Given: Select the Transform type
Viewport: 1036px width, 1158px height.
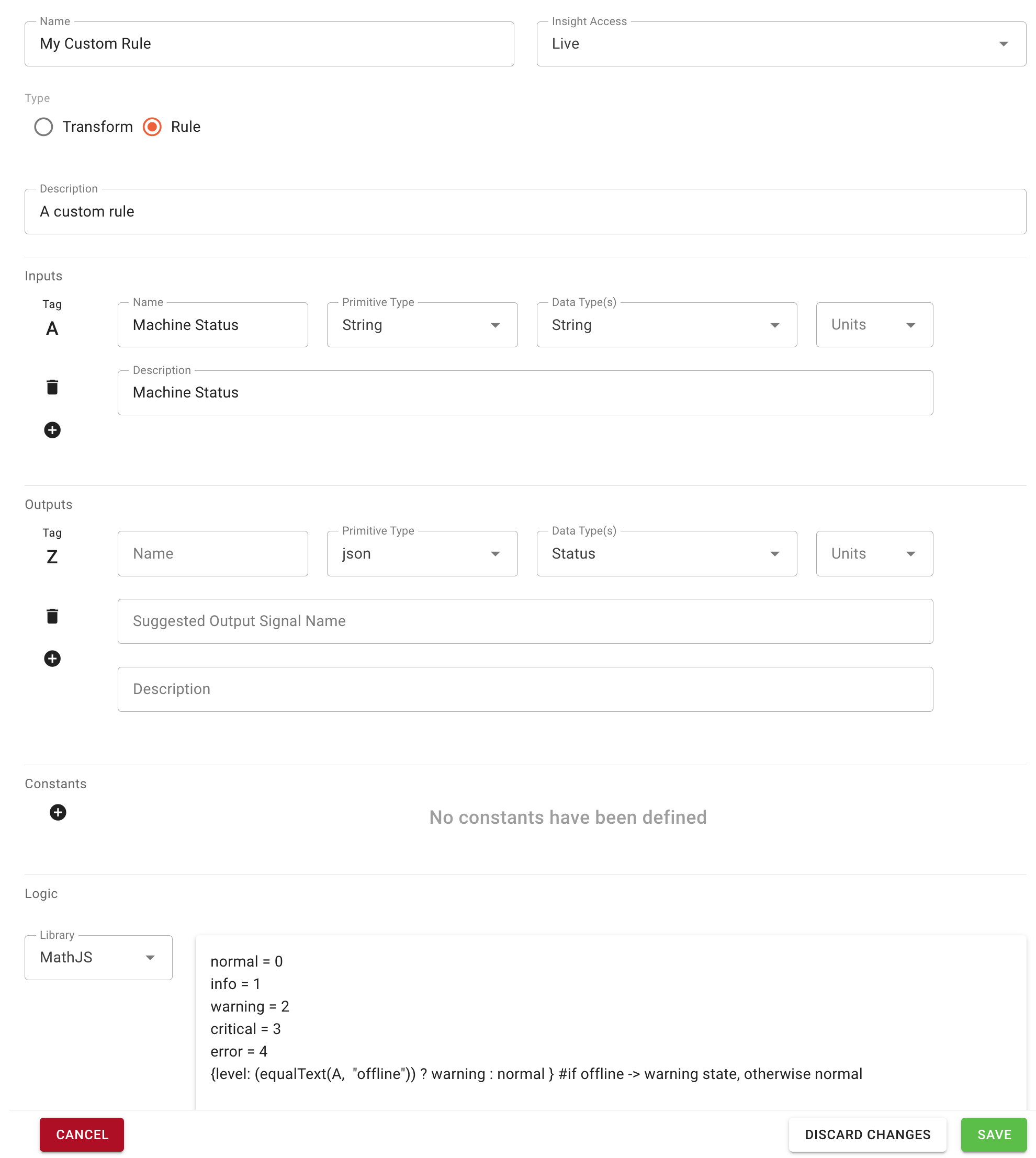Looking at the screenshot, I should click(x=44, y=127).
